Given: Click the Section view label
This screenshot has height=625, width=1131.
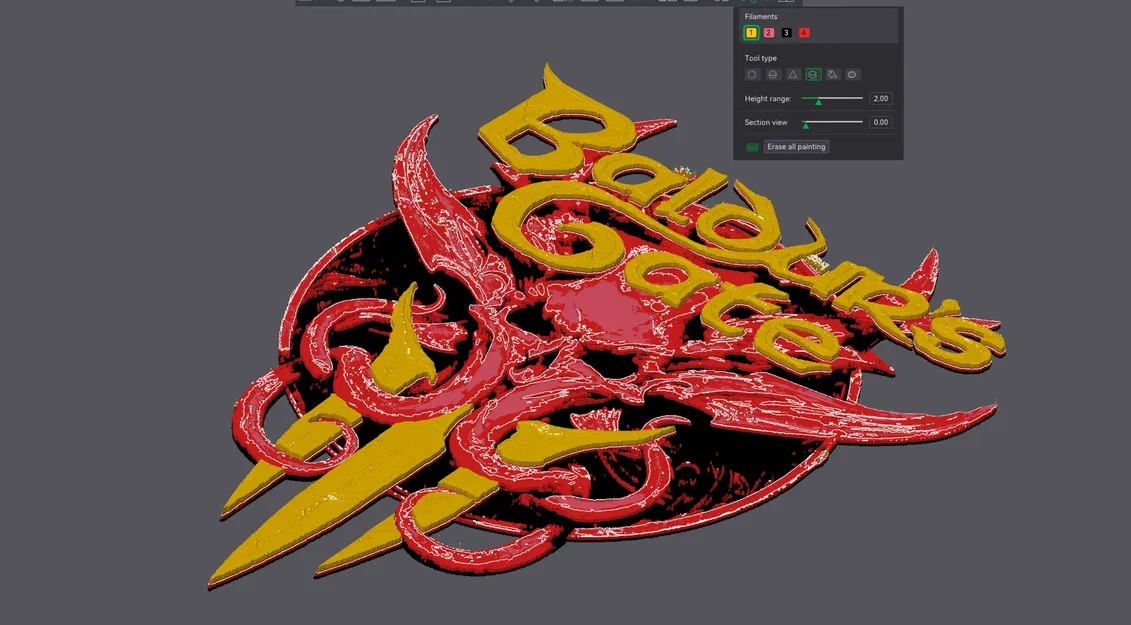Looking at the screenshot, I should pos(766,122).
